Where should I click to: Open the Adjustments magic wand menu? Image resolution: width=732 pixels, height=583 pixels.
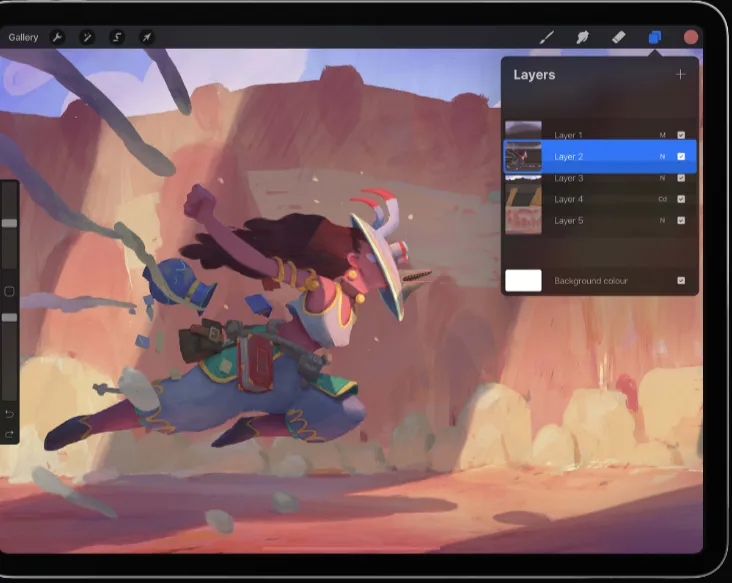coord(87,37)
